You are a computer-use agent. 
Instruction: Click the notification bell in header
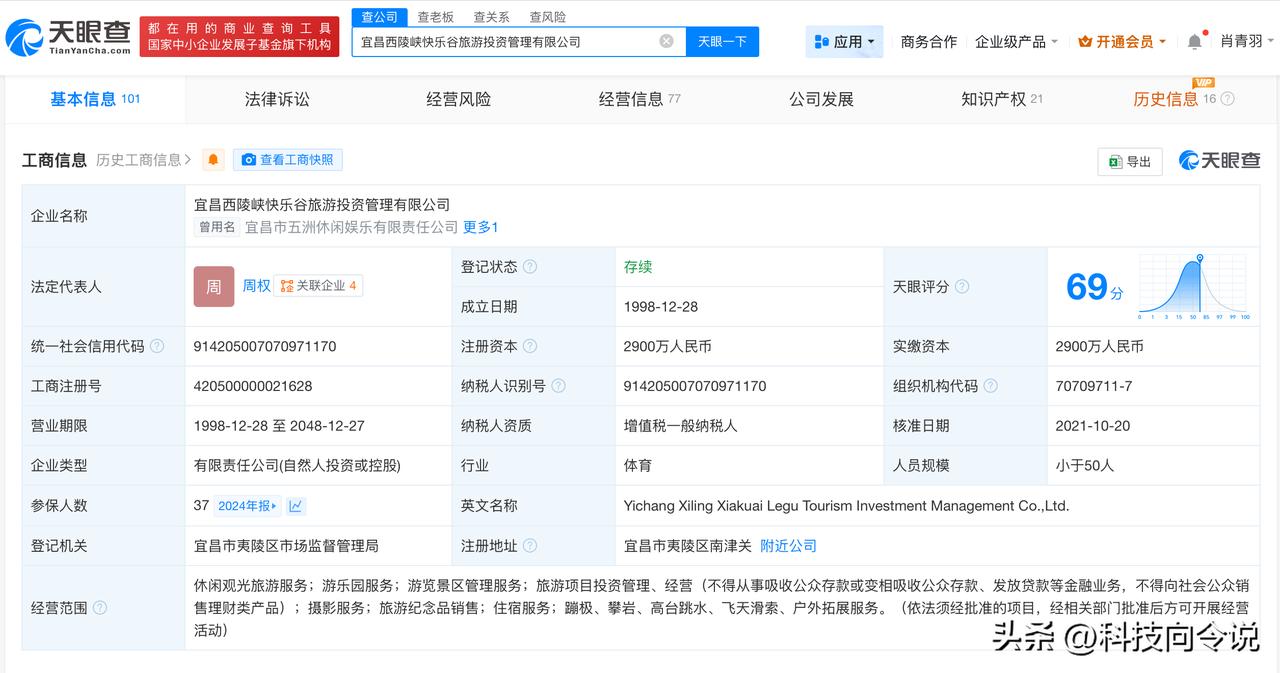point(1195,41)
